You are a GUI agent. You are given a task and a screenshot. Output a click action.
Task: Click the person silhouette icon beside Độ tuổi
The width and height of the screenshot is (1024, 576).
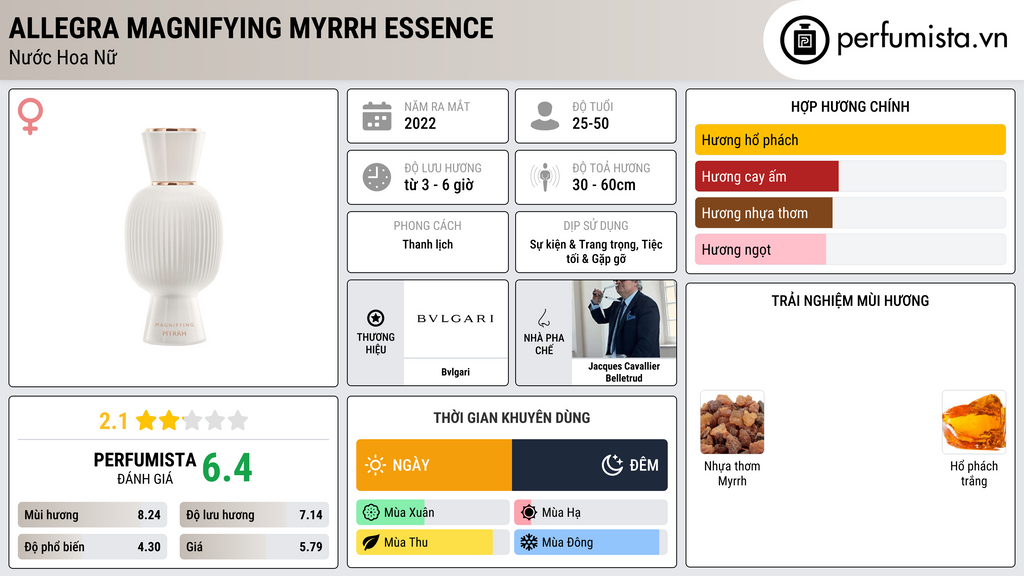545,116
